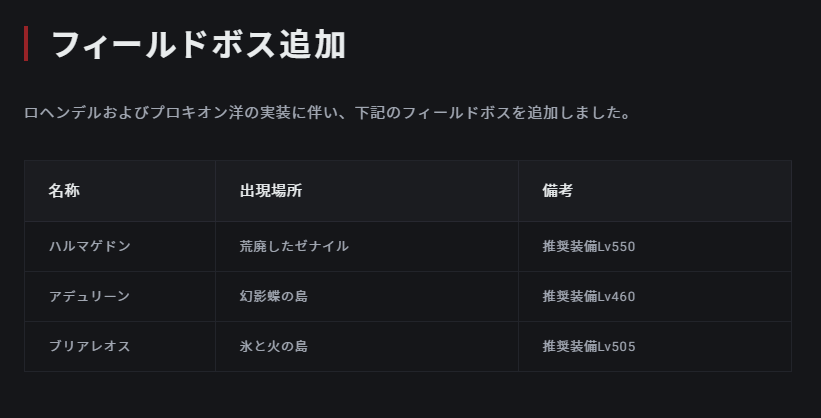Click the 荒廃したゼナイル location cell
Screen dimensions: 821x418
click(367, 247)
